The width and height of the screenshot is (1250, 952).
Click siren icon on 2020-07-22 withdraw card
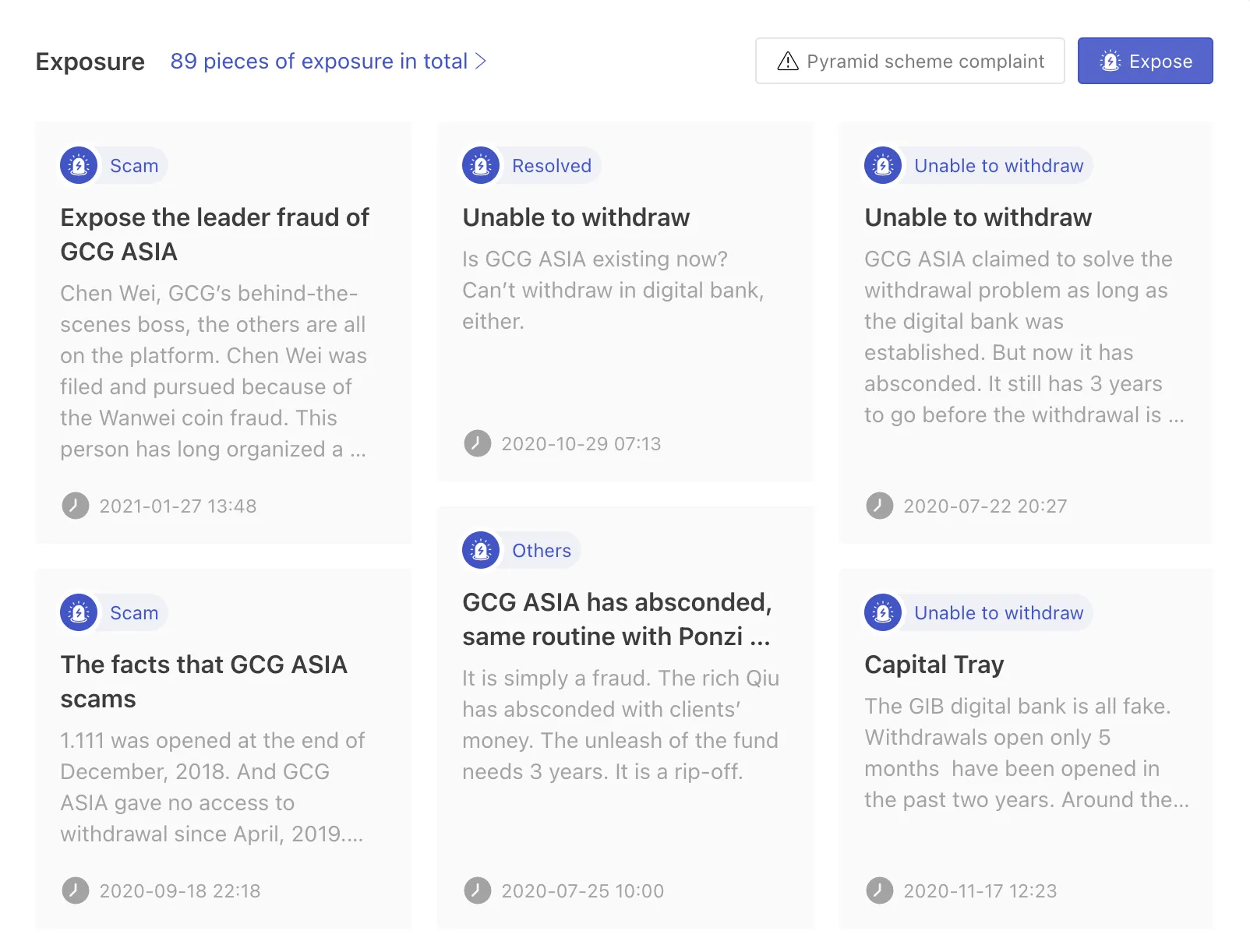[883, 165]
